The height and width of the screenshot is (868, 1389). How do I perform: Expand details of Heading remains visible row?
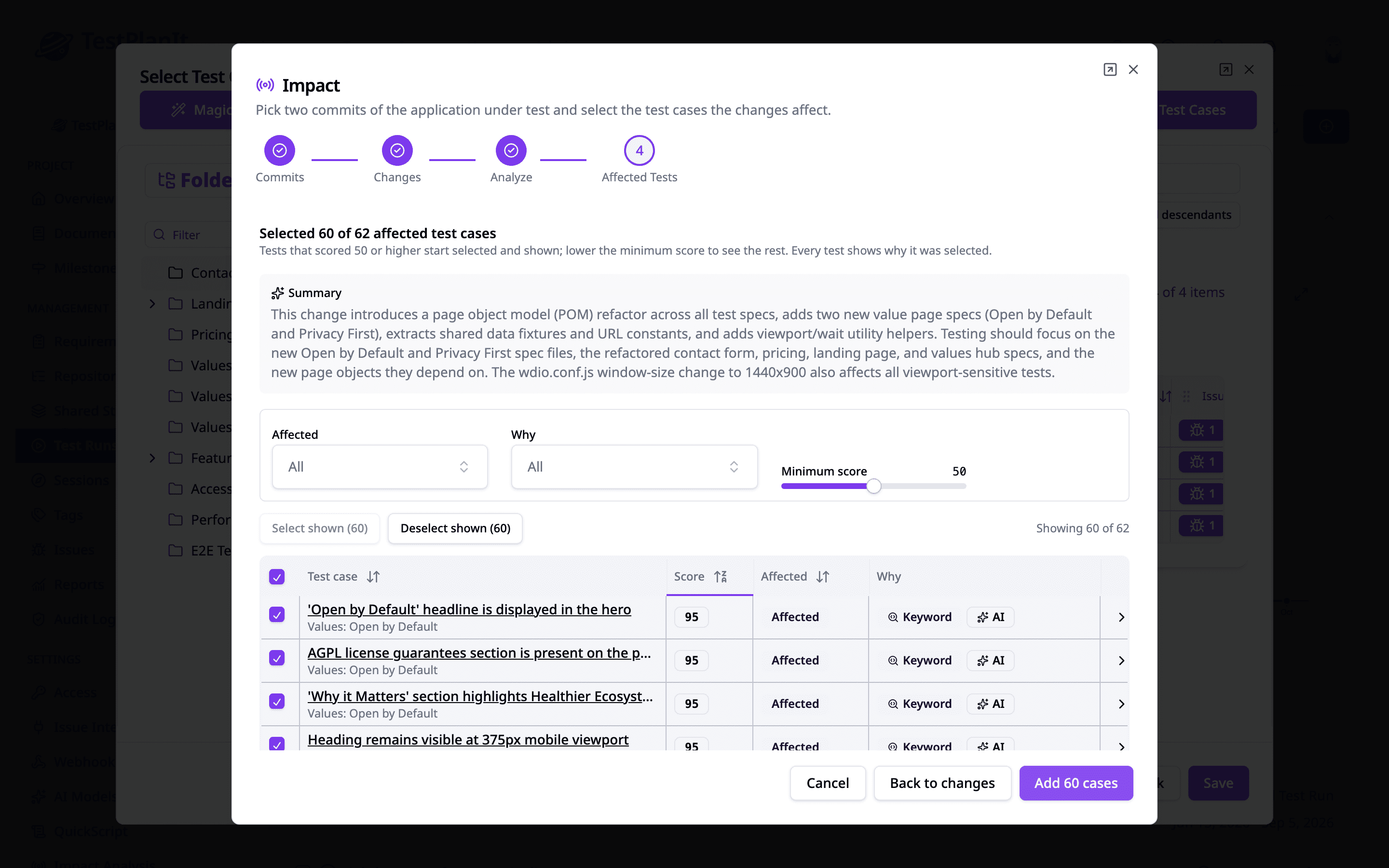pyautogui.click(x=1121, y=746)
